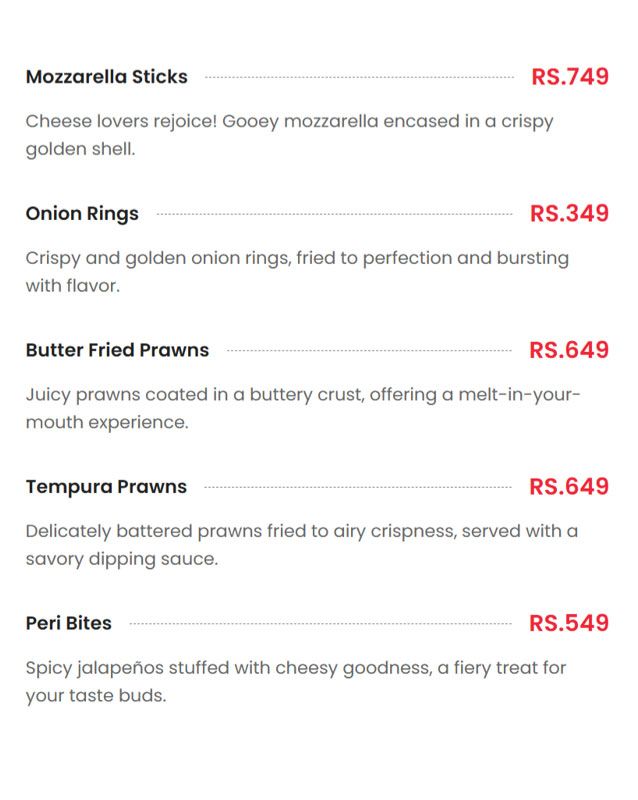Open the Onion Rings menu item

[x=82, y=214]
